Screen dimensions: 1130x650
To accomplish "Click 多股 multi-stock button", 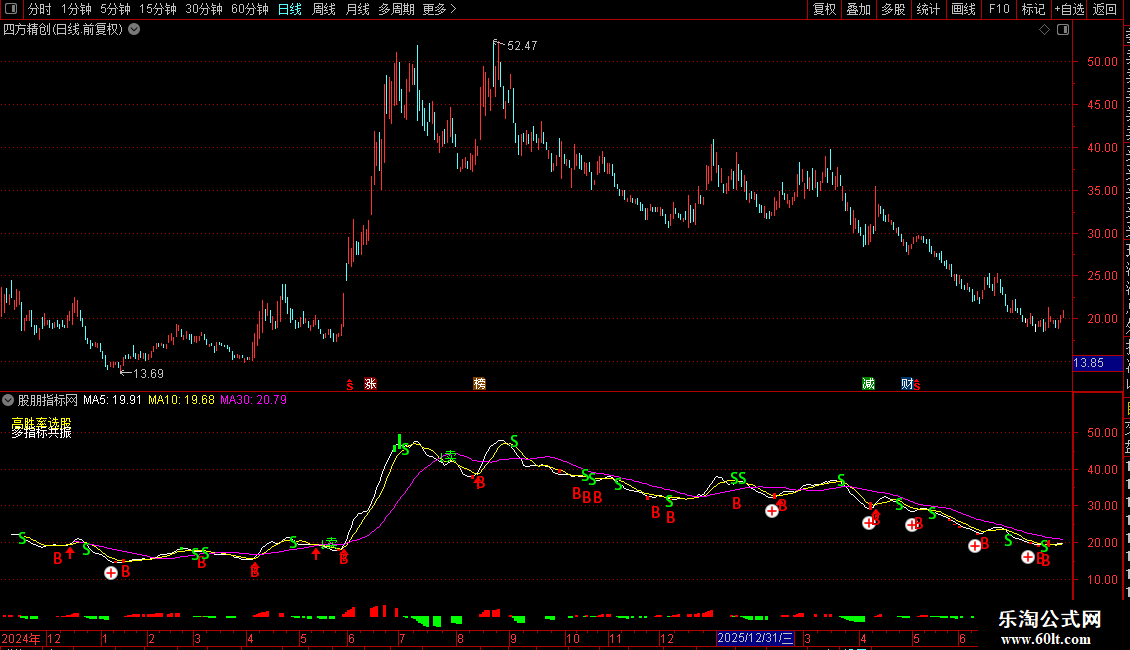I will [x=893, y=9].
